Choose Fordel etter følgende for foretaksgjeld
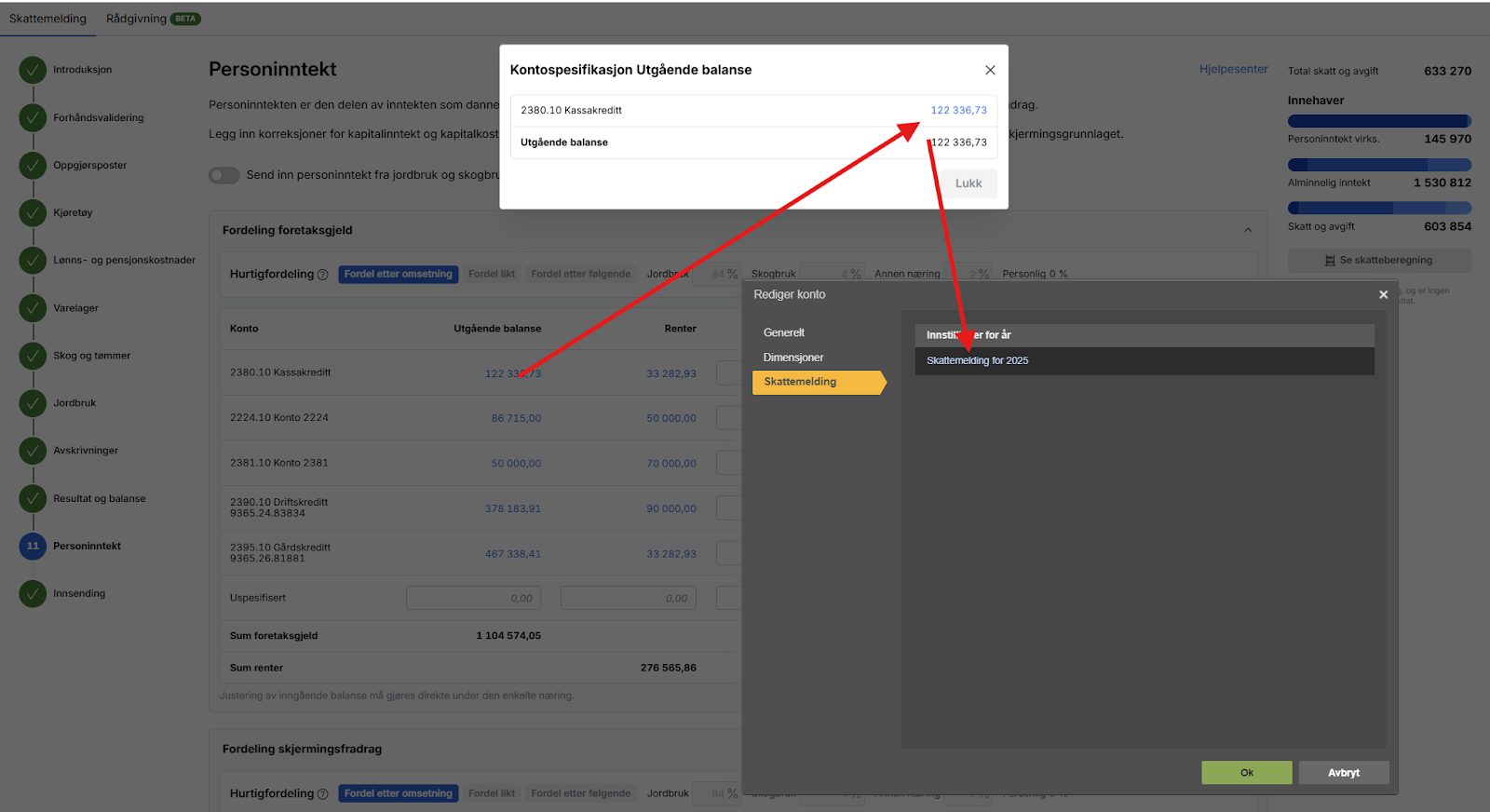This screenshot has width=1490, height=812. pos(581,275)
